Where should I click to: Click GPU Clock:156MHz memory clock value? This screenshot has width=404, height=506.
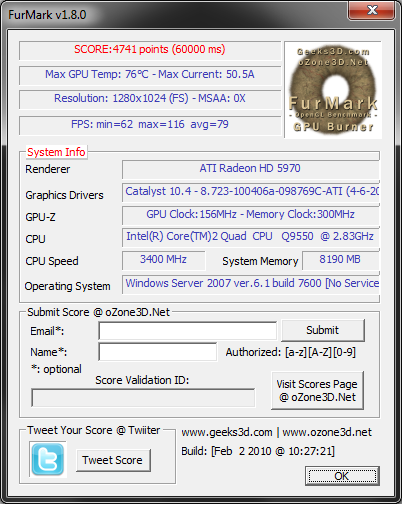(250, 214)
